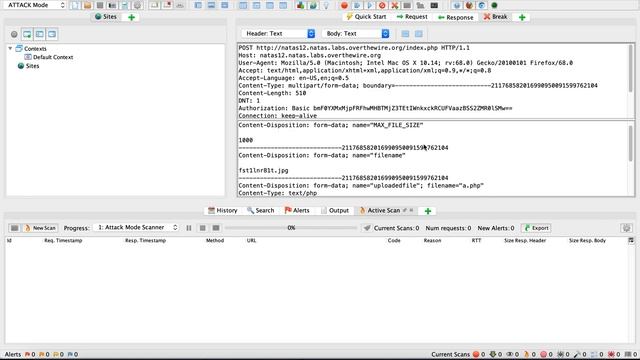Click the URL column header

(251, 240)
